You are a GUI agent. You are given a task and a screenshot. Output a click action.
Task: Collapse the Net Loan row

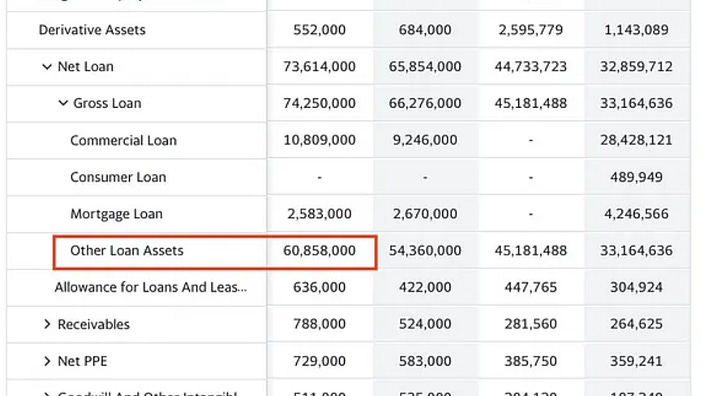[47, 67]
